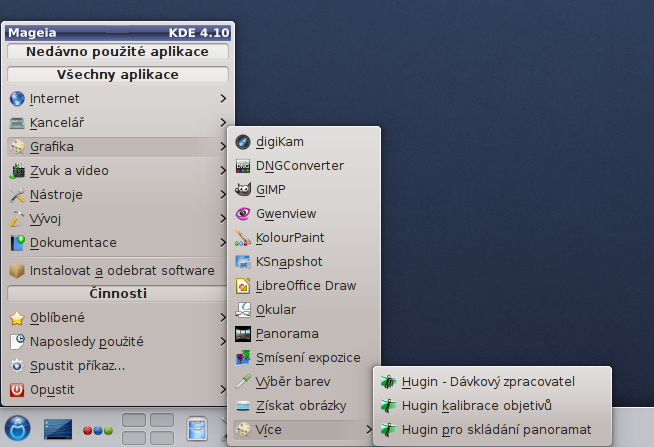
Task: Select KSnapshot entry text
Action: tap(289, 262)
